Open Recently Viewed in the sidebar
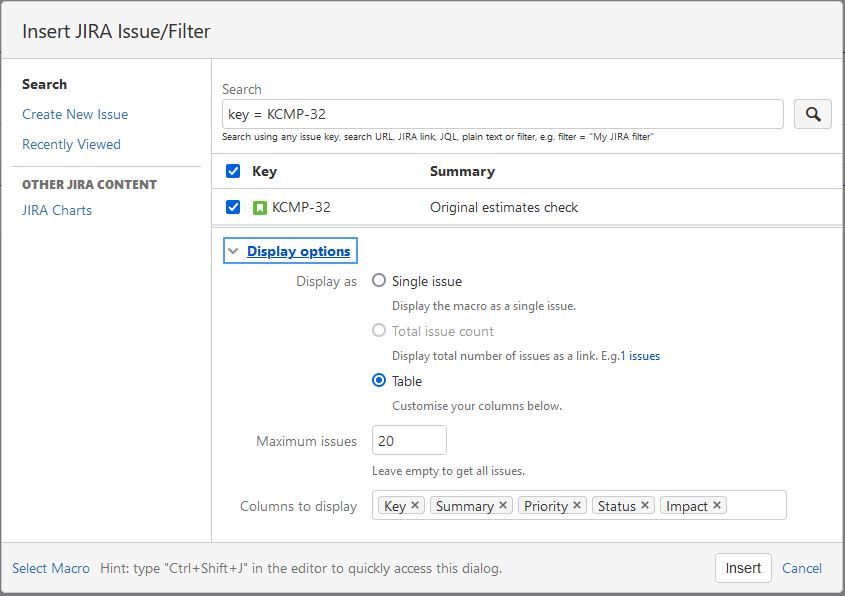The width and height of the screenshot is (845, 596). click(71, 144)
